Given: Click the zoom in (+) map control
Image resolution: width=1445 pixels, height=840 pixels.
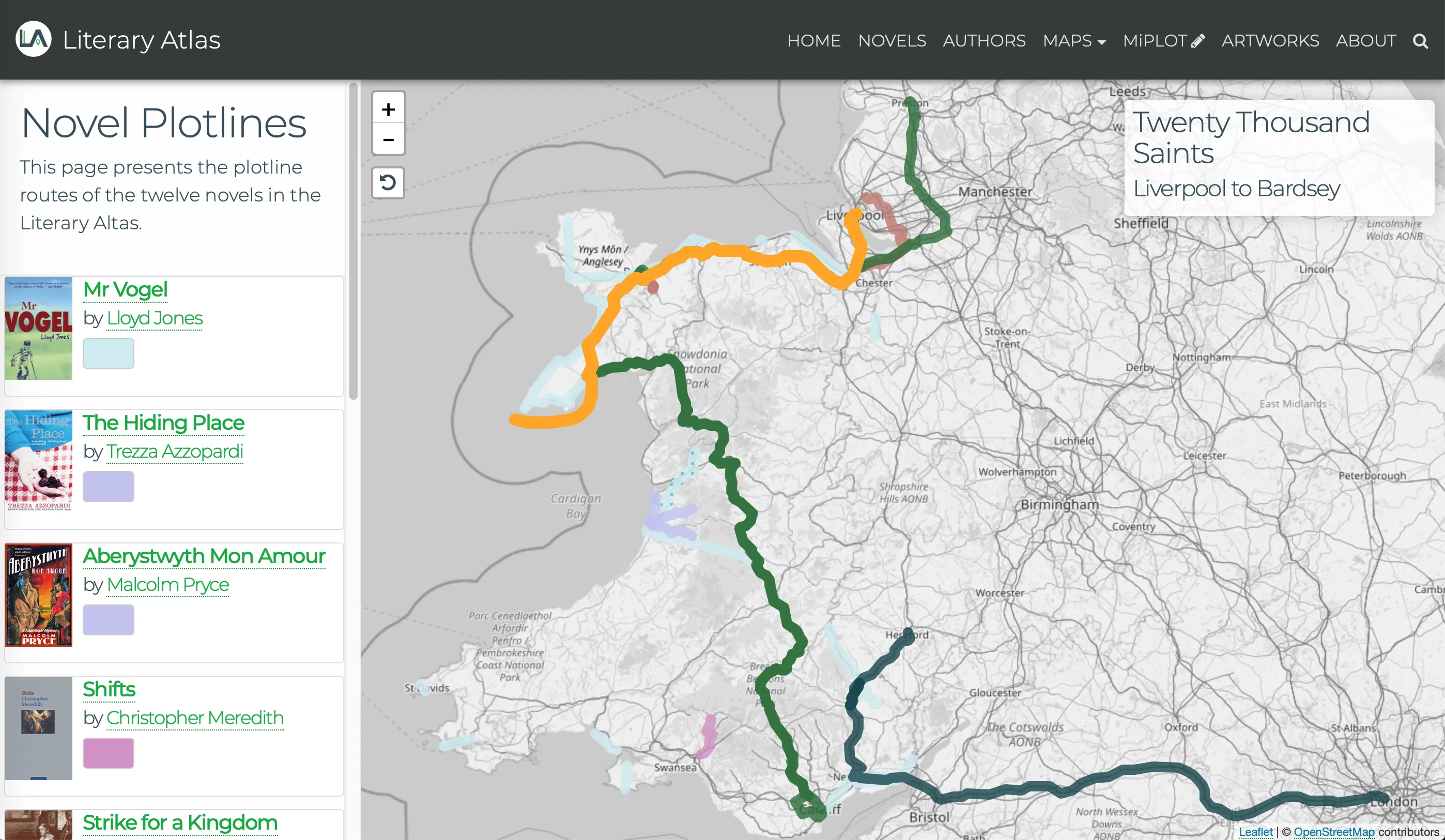Looking at the screenshot, I should pyautogui.click(x=388, y=108).
